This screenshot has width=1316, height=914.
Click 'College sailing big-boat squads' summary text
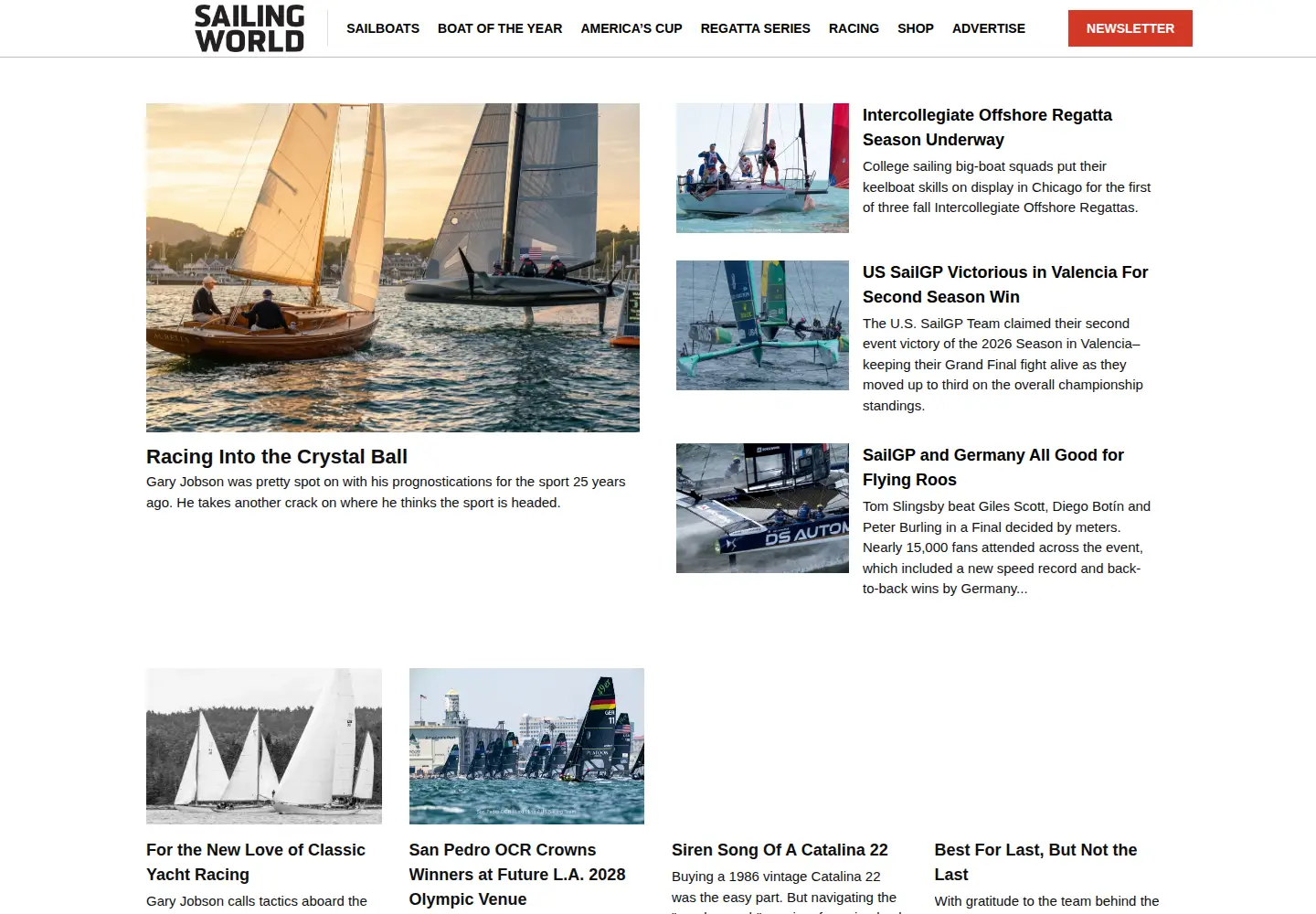(1006, 186)
